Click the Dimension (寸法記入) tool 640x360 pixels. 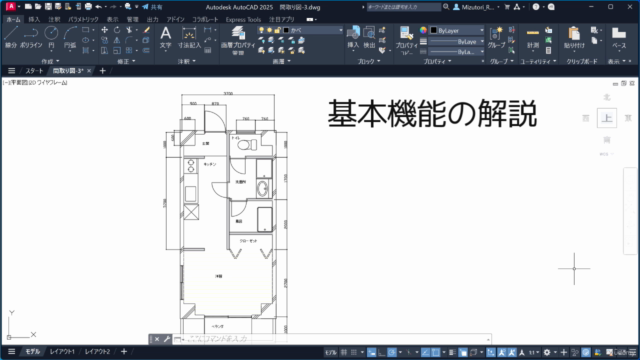[189, 38]
